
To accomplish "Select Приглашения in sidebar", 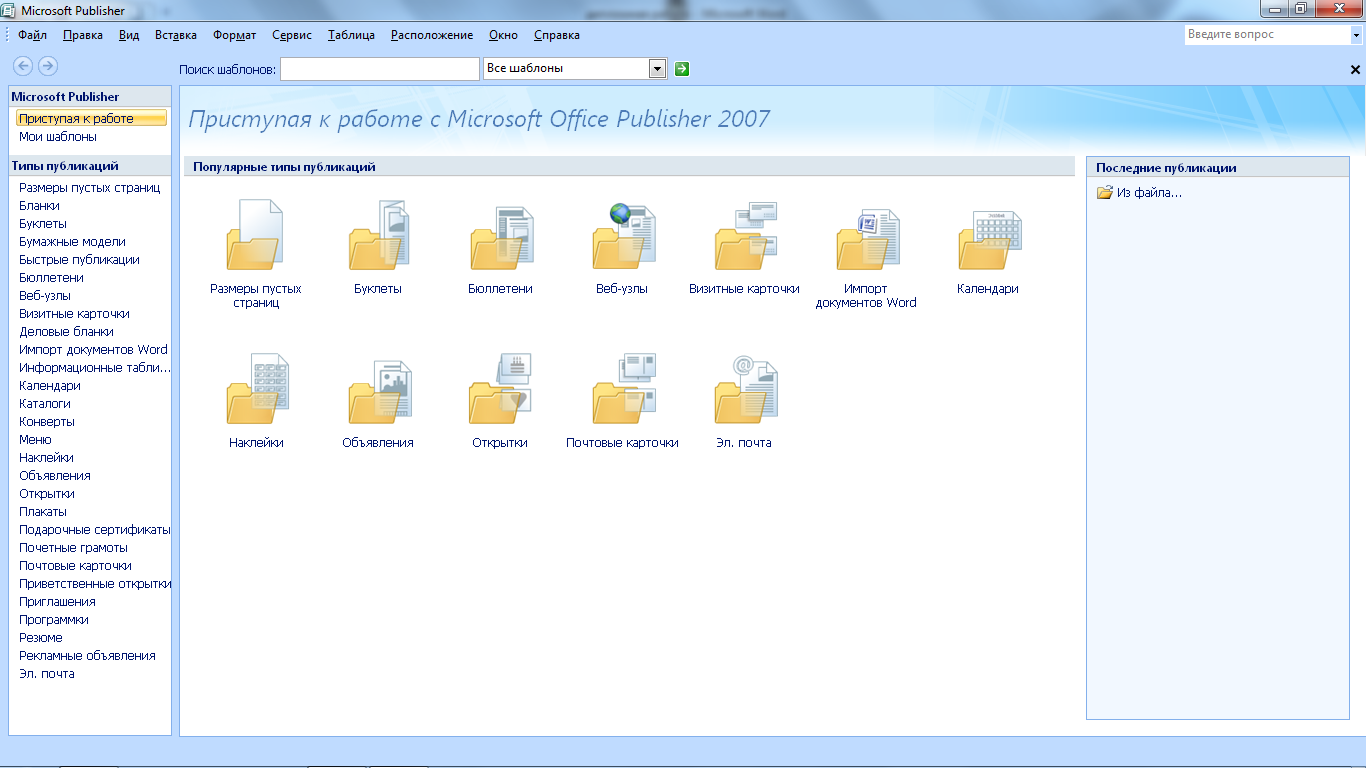I will point(57,602).
